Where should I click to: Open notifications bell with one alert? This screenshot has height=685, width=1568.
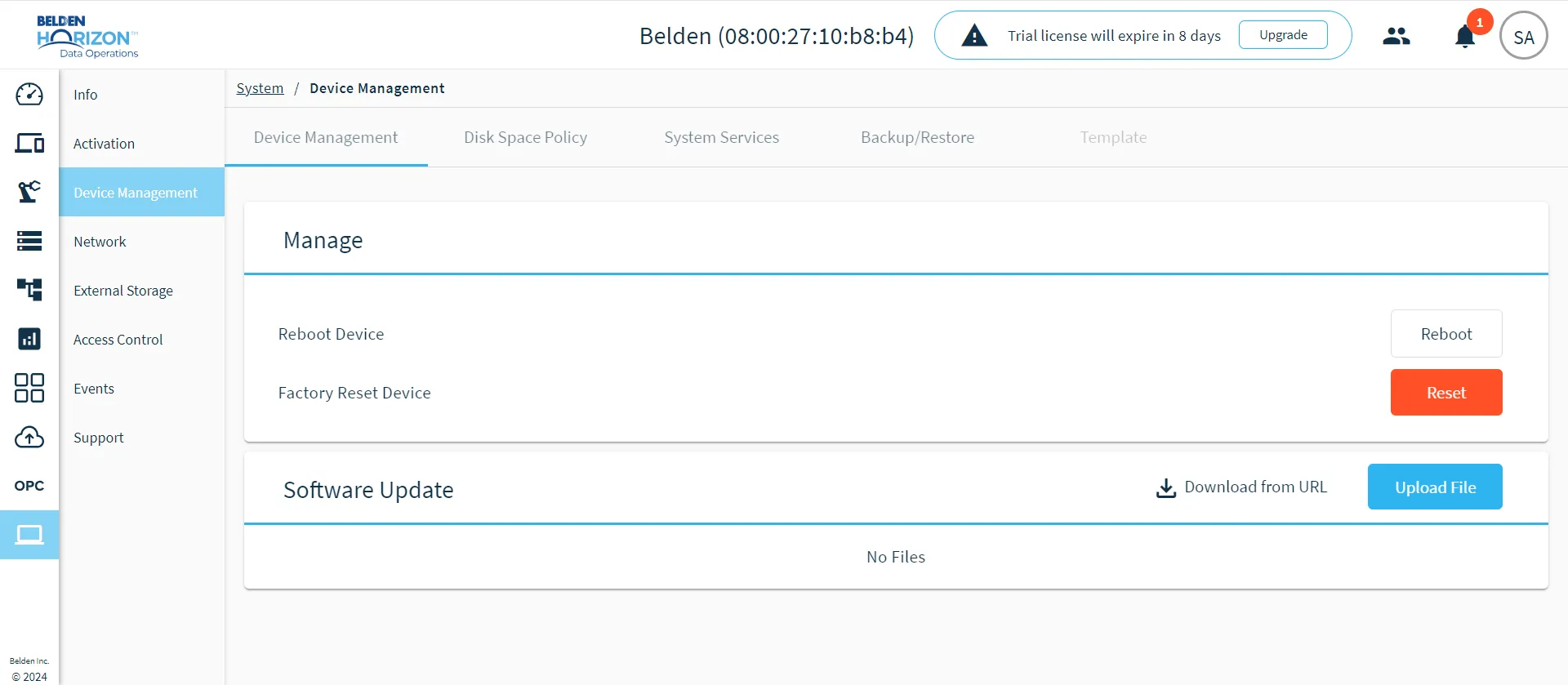coord(1465,37)
